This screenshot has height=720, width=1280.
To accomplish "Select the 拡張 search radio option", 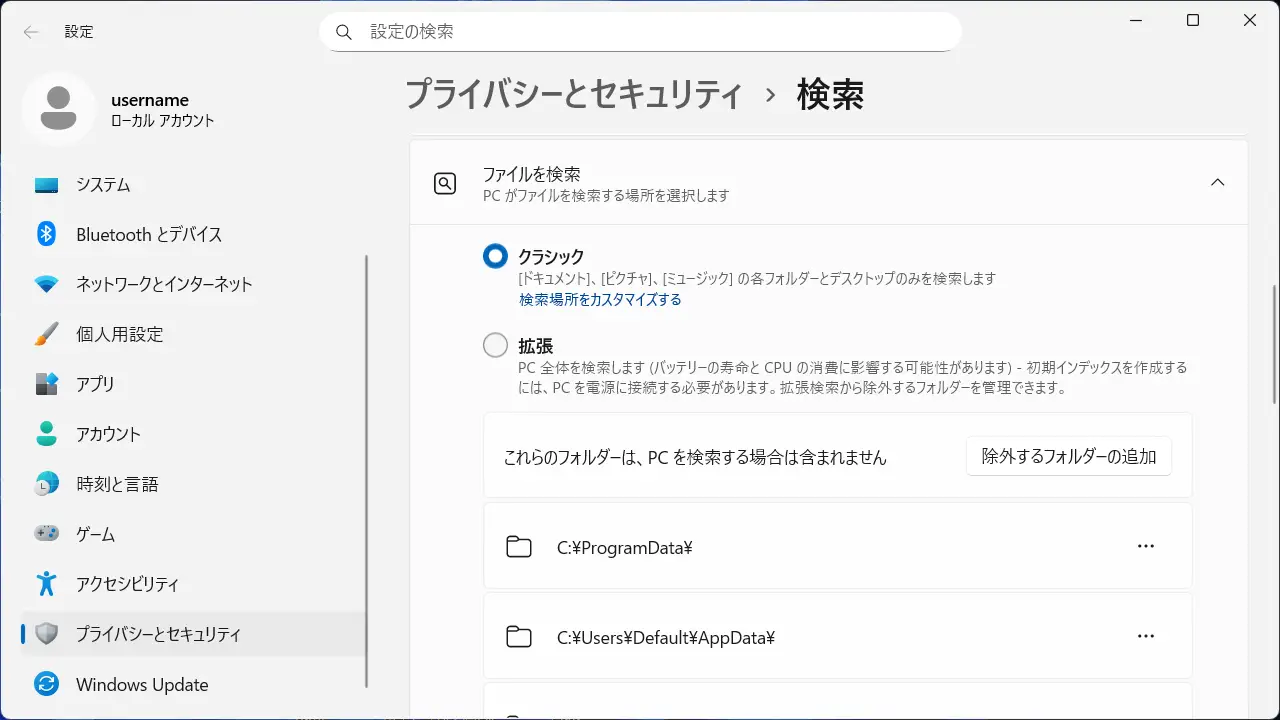I will pos(495,346).
